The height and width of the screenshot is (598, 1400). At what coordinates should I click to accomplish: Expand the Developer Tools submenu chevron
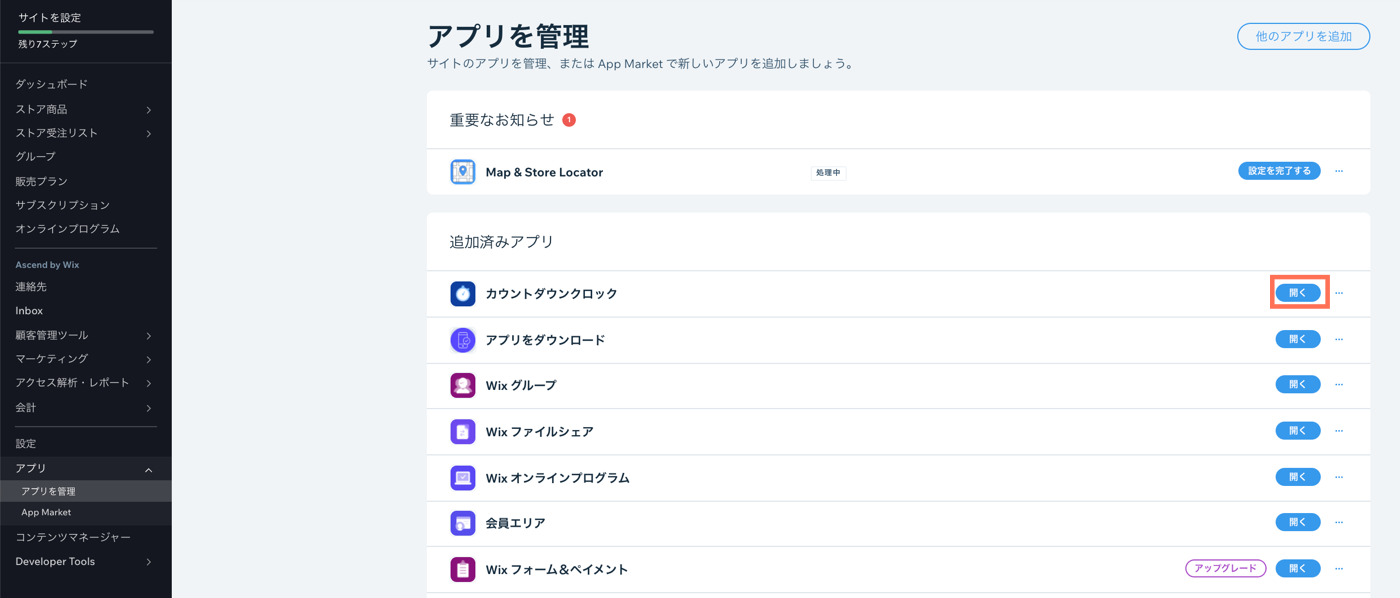[149, 563]
